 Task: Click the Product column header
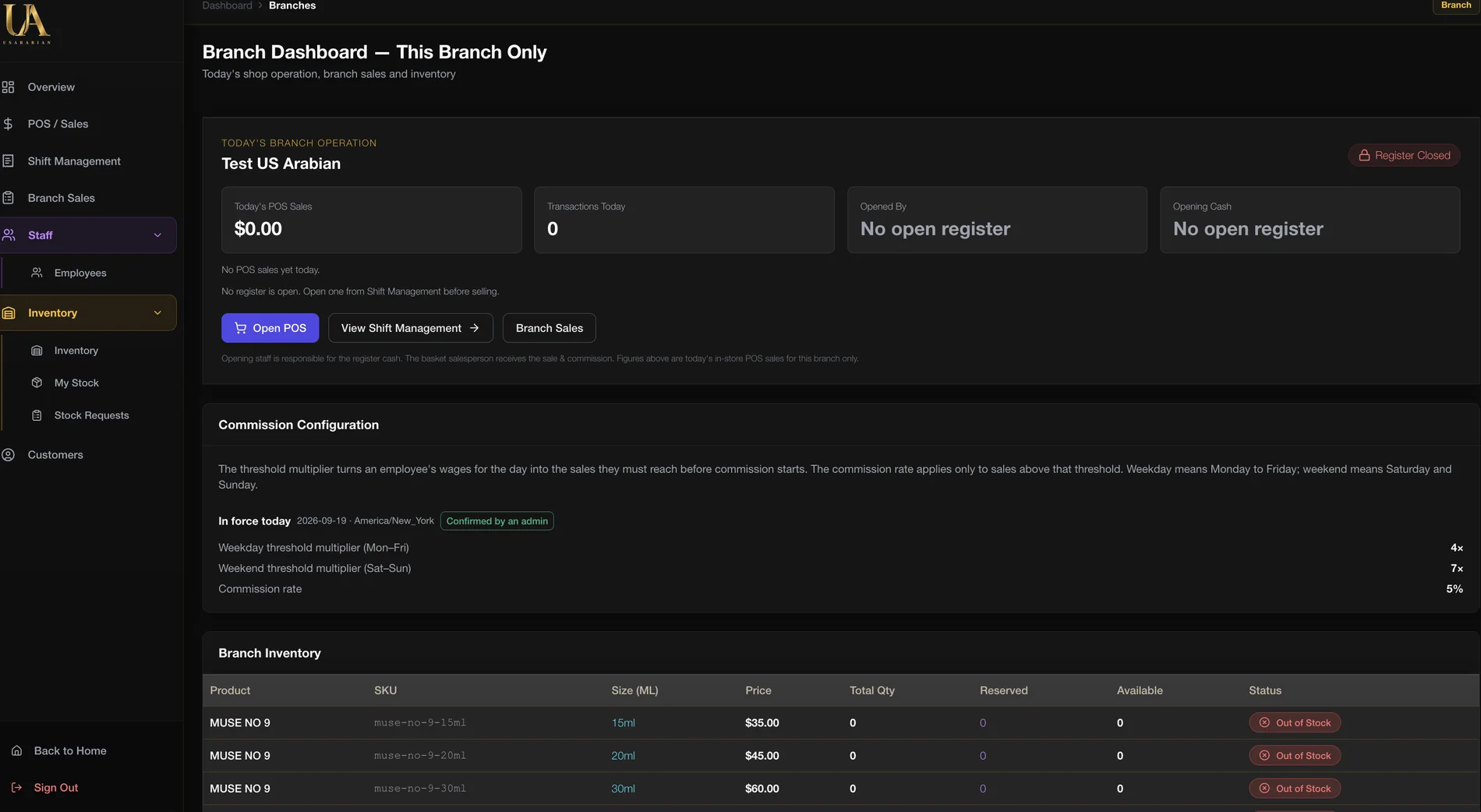click(230, 690)
